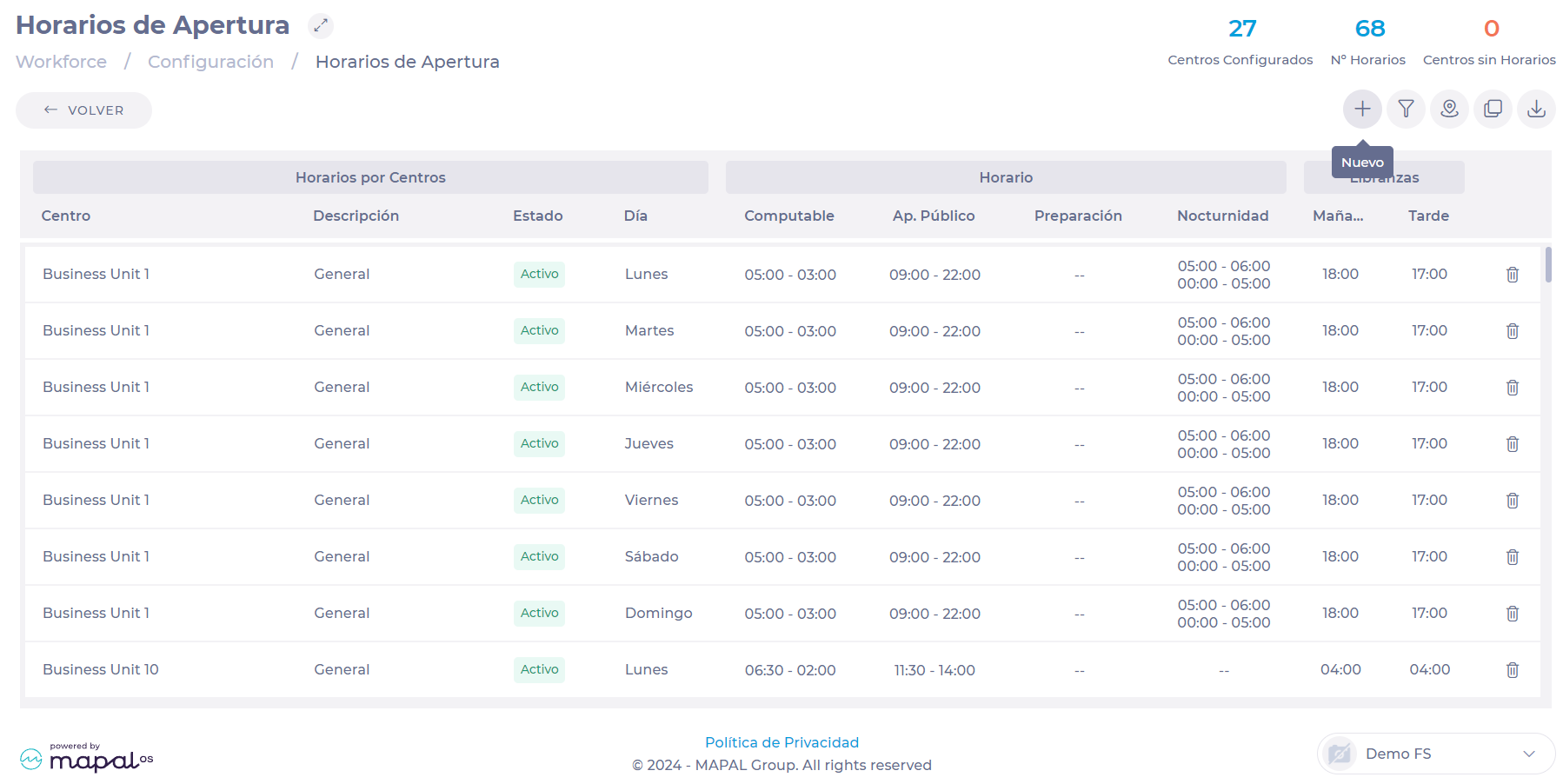Navigate to Configuración breadcrumb
Viewport: 1563px width, 784px height.
click(210, 62)
